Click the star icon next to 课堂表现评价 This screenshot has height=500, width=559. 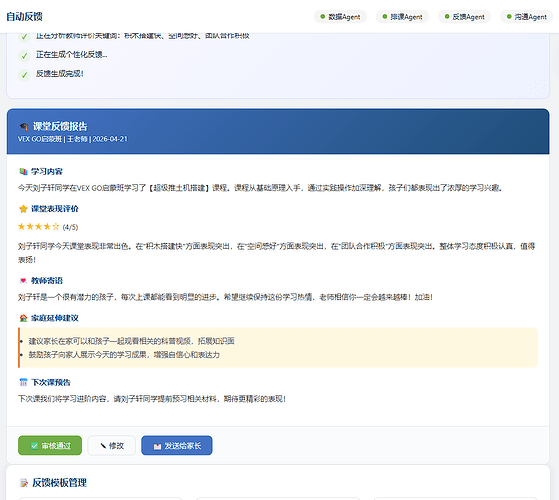pos(23,209)
